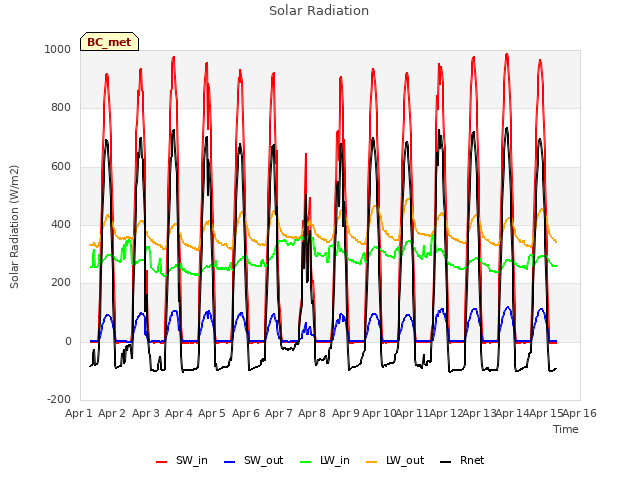Click the green LW_in legend swatch
The height and width of the screenshot is (480, 640).
(306, 462)
